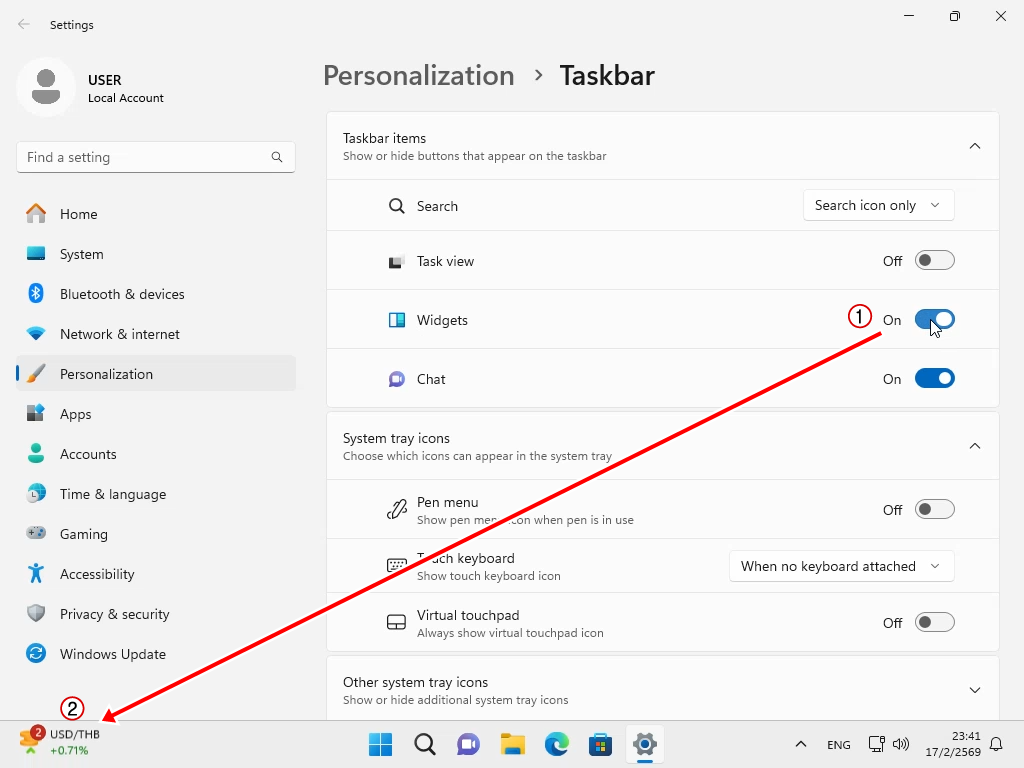Expand the Other system tray icons section

click(974, 690)
